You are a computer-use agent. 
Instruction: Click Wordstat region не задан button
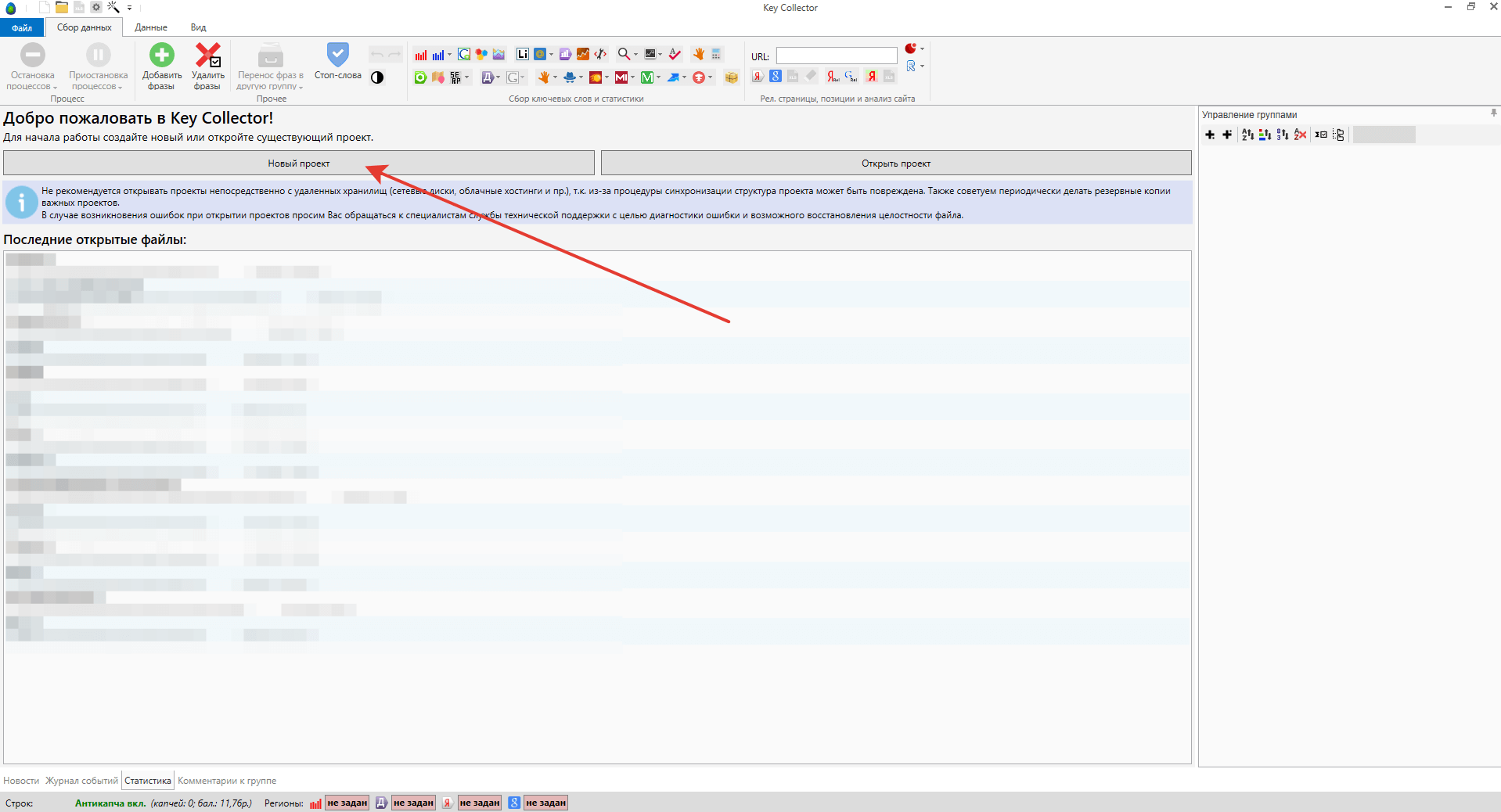[347, 803]
